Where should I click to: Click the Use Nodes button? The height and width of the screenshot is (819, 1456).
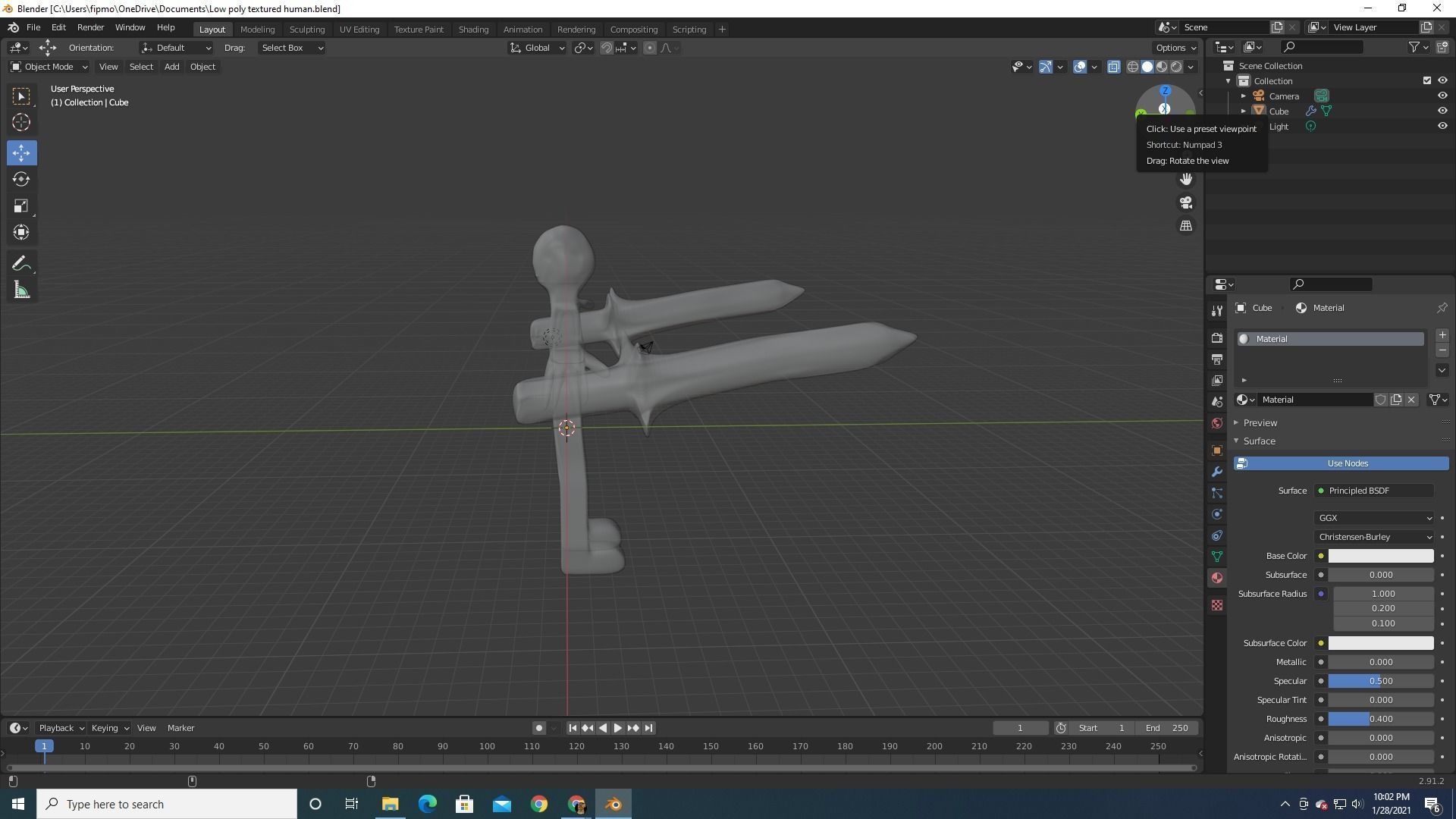(1347, 463)
